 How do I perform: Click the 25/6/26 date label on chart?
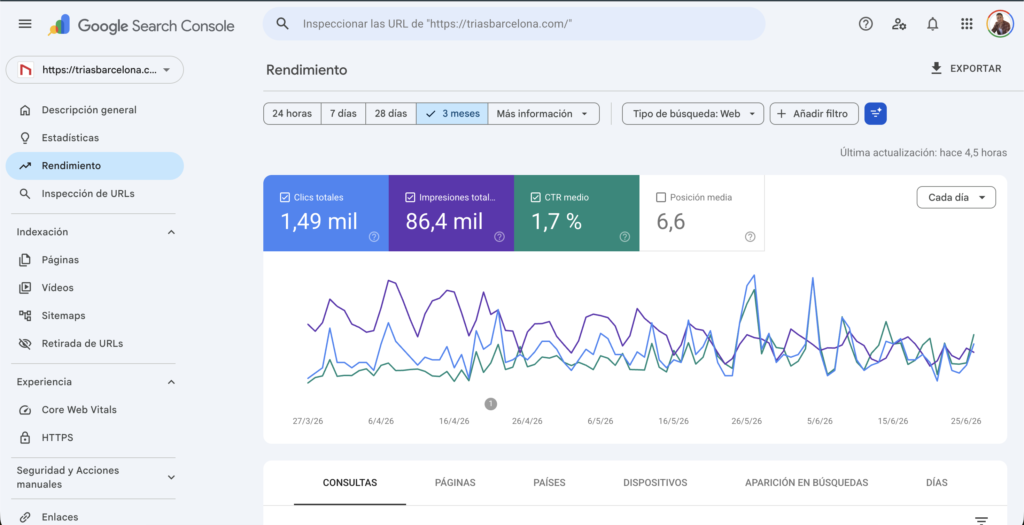(966, 421)
